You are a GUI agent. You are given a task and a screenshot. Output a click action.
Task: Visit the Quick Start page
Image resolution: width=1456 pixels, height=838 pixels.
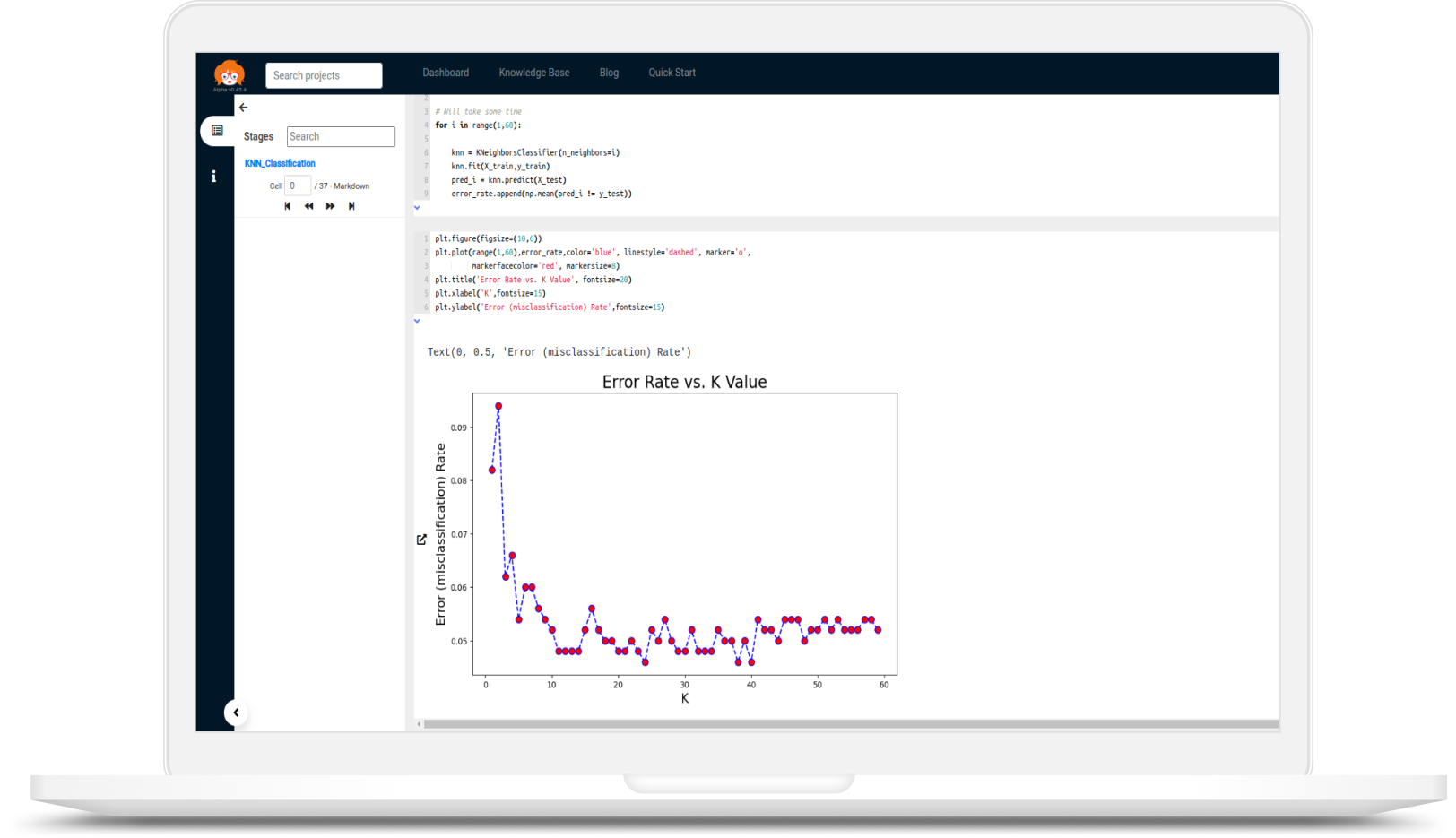pos(672,73)
